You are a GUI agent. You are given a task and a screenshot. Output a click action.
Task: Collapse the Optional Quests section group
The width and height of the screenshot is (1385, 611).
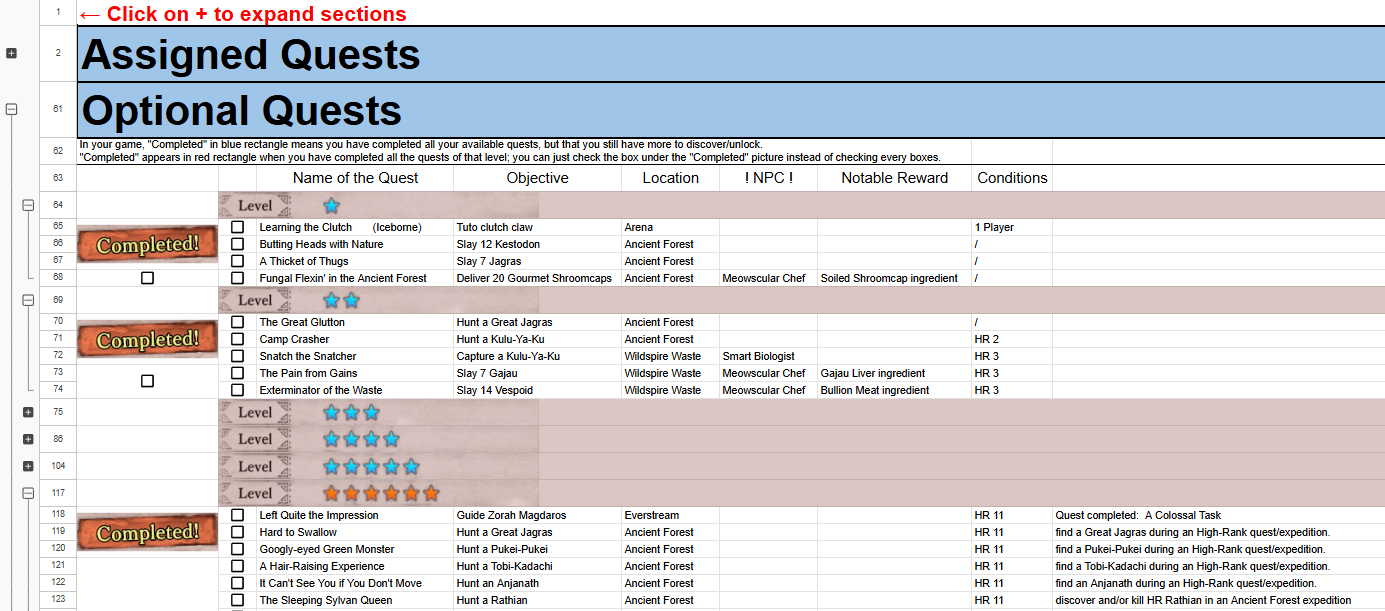pos(12,109)
